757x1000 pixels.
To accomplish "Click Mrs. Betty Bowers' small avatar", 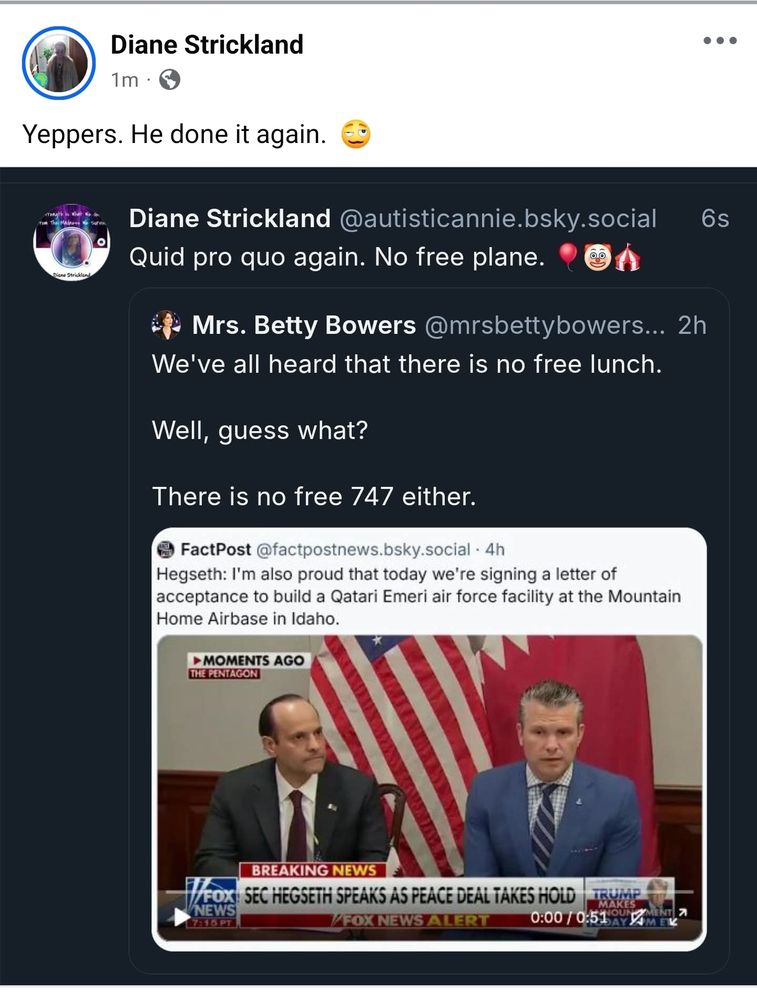I will (165, 325).
